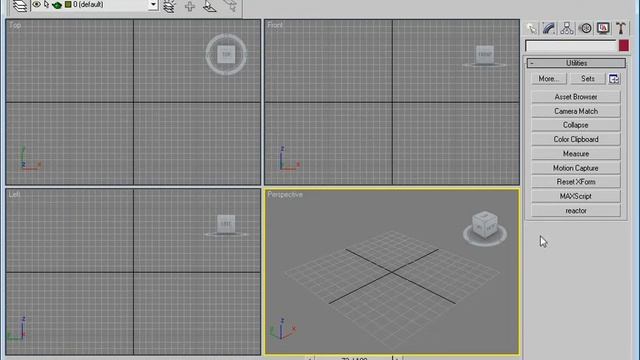Click the Create New Layer icon
This screenshot has height=360, width=640.
click(169, 6)
